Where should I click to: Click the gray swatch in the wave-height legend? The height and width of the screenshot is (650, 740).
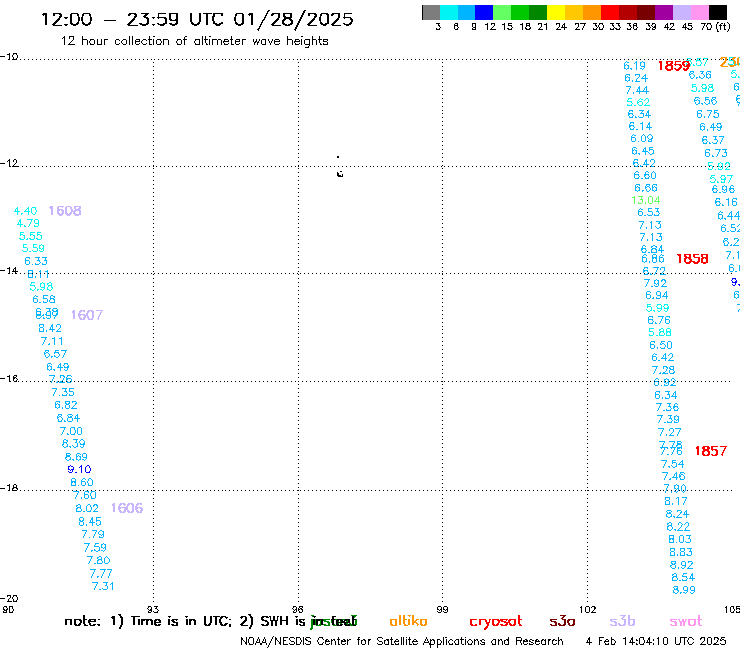(x=431, y=13)
